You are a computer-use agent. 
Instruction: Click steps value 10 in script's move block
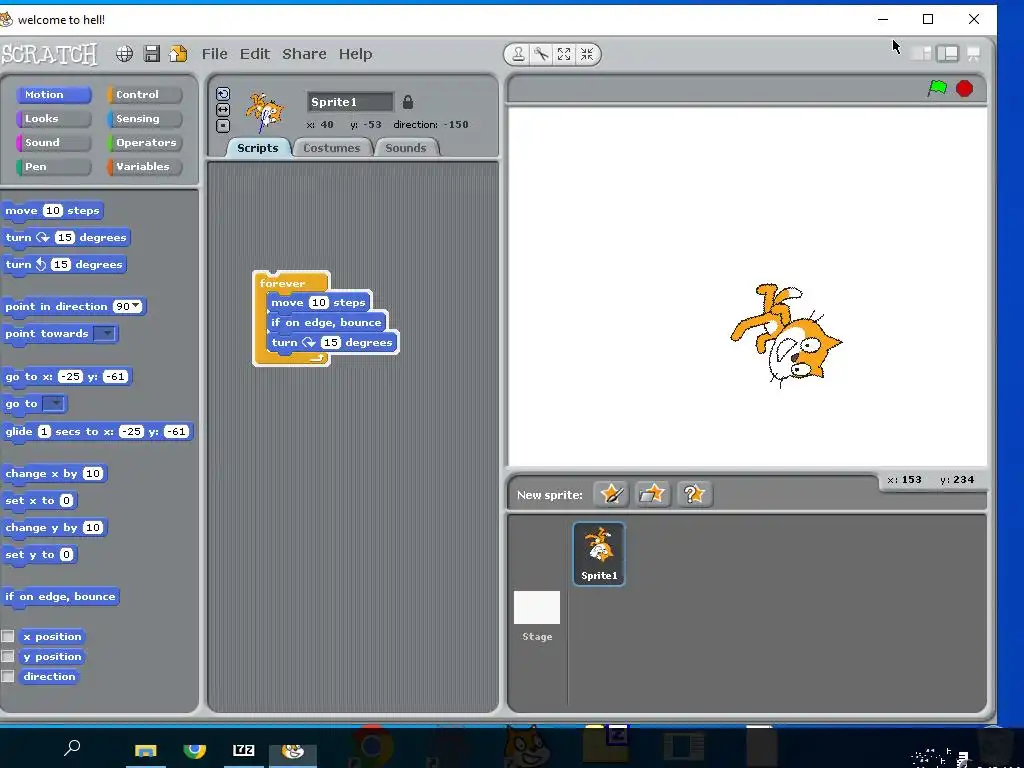coord(318,302)
